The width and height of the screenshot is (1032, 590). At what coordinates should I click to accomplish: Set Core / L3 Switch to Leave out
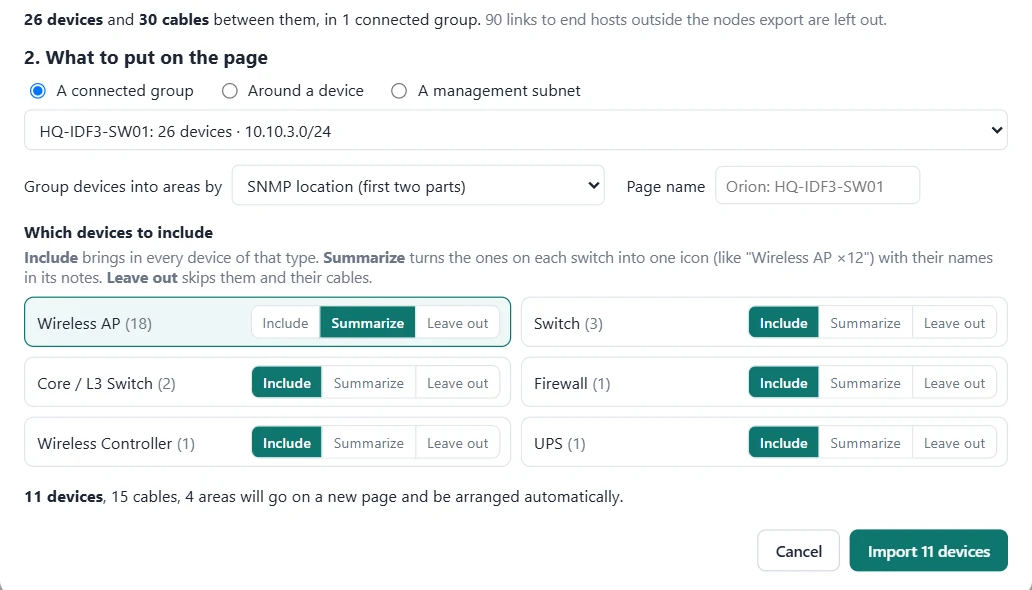457,383
